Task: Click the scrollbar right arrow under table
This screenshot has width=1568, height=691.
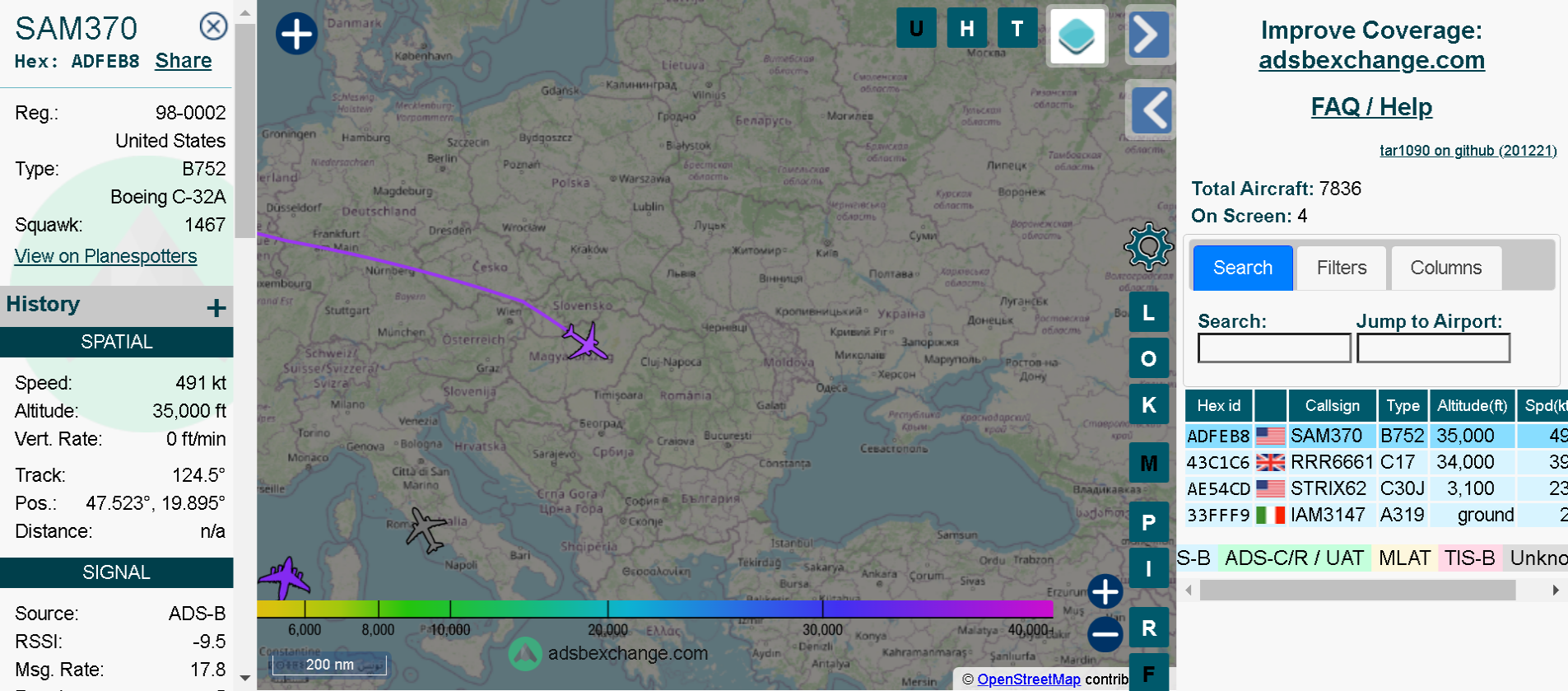Action: [1555, 590]
